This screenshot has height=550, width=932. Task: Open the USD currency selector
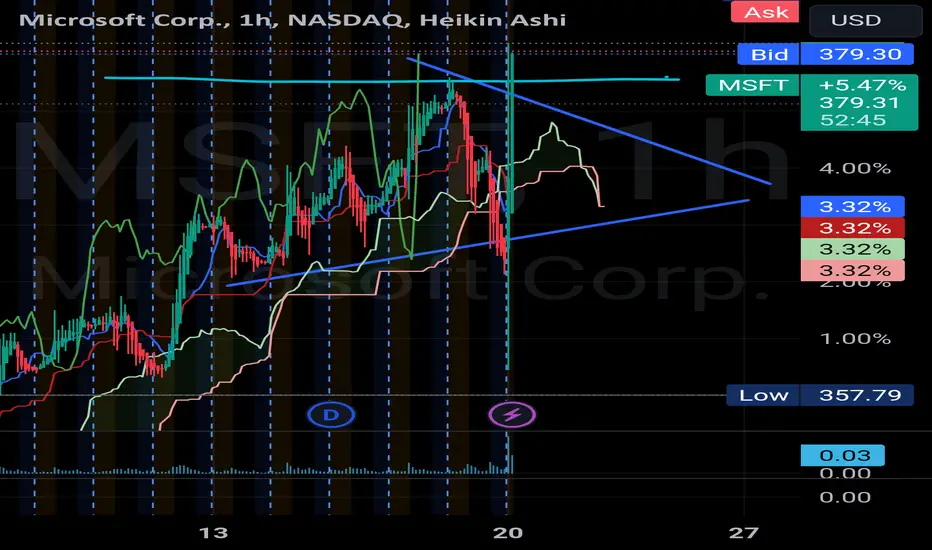click(865, 20)
